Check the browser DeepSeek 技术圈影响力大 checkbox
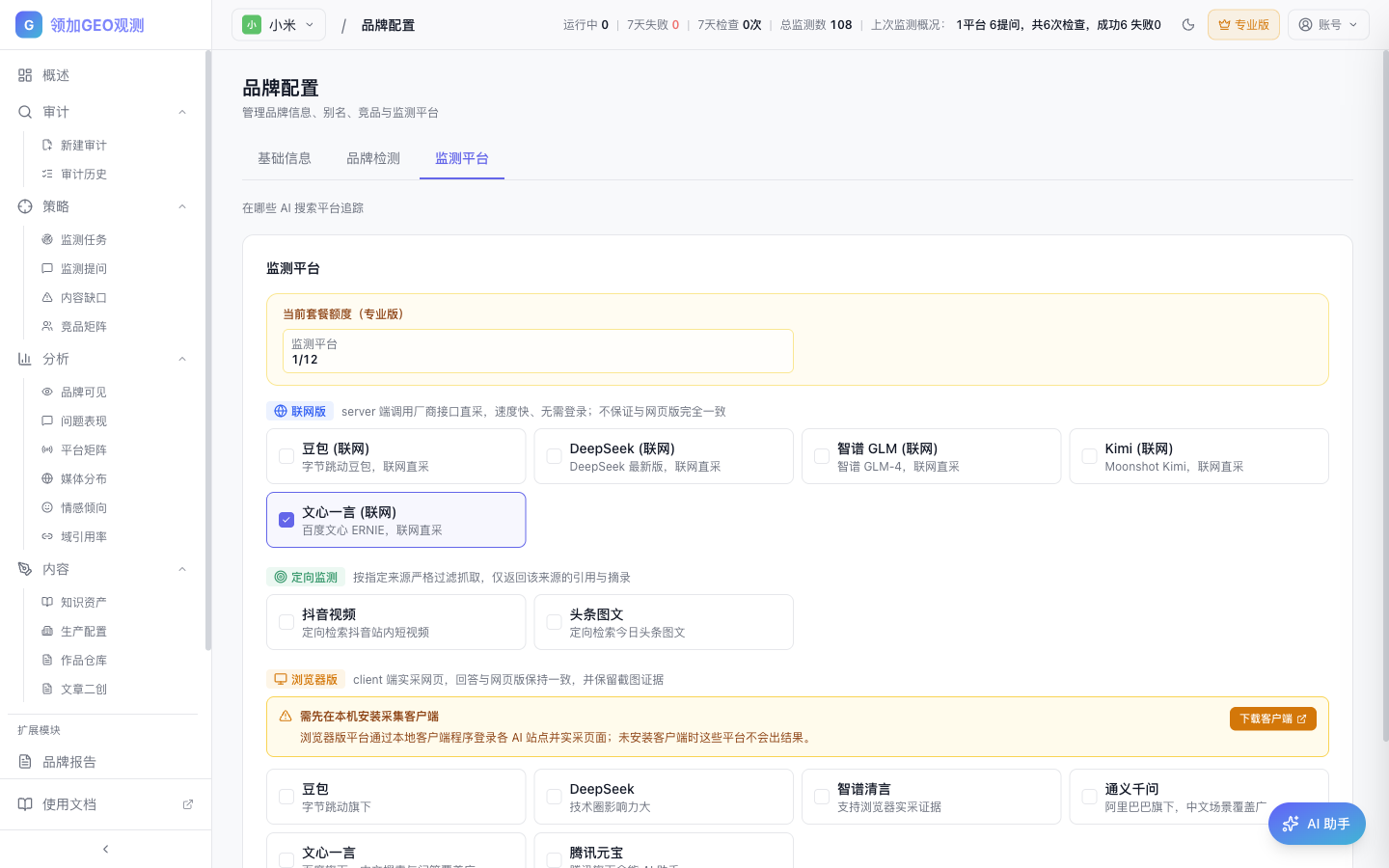The image size is (1389, 868). point(554,797)
